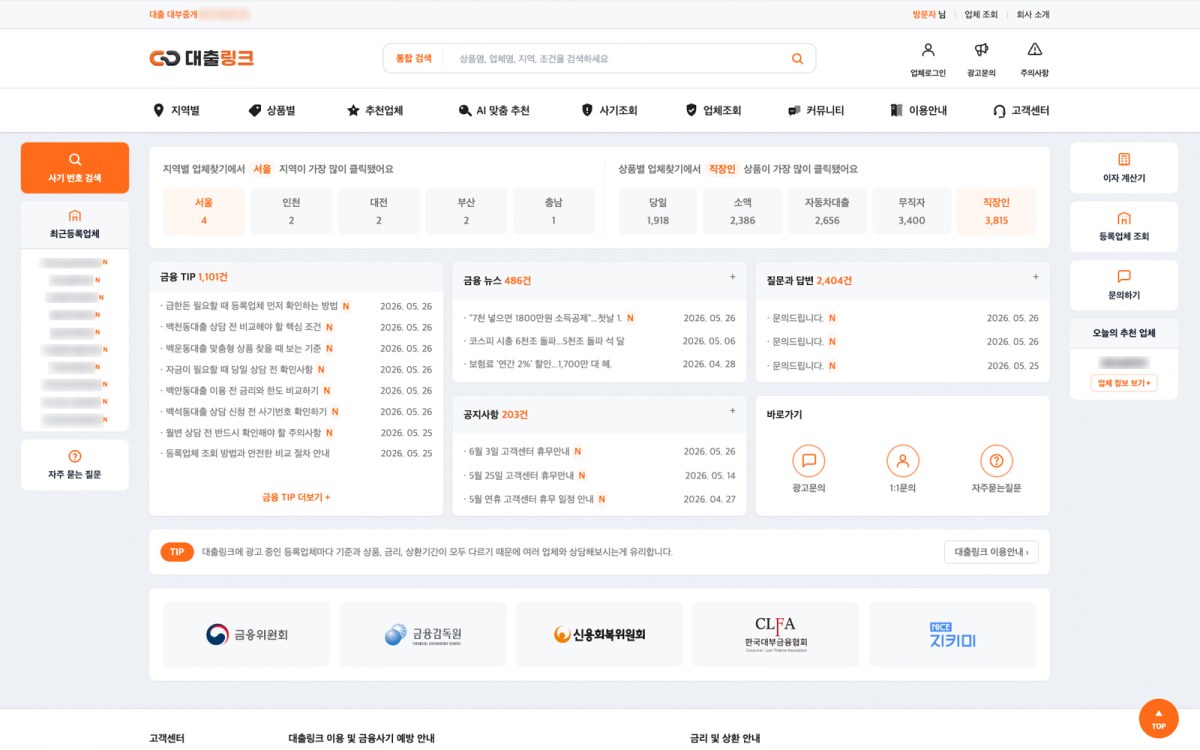The width and height of the screenshot is (1200, 750).
Task: Open 지역별 menu
Action: [x=175, y=110]
